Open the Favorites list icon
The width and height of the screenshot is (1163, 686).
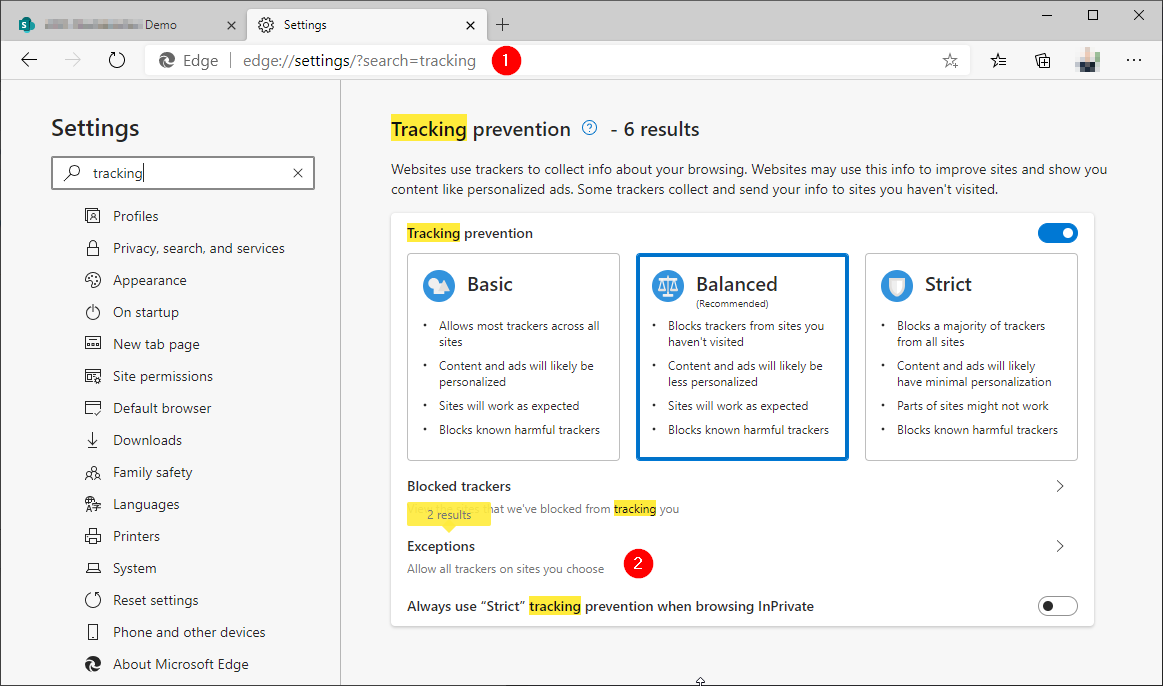(998, 61)
